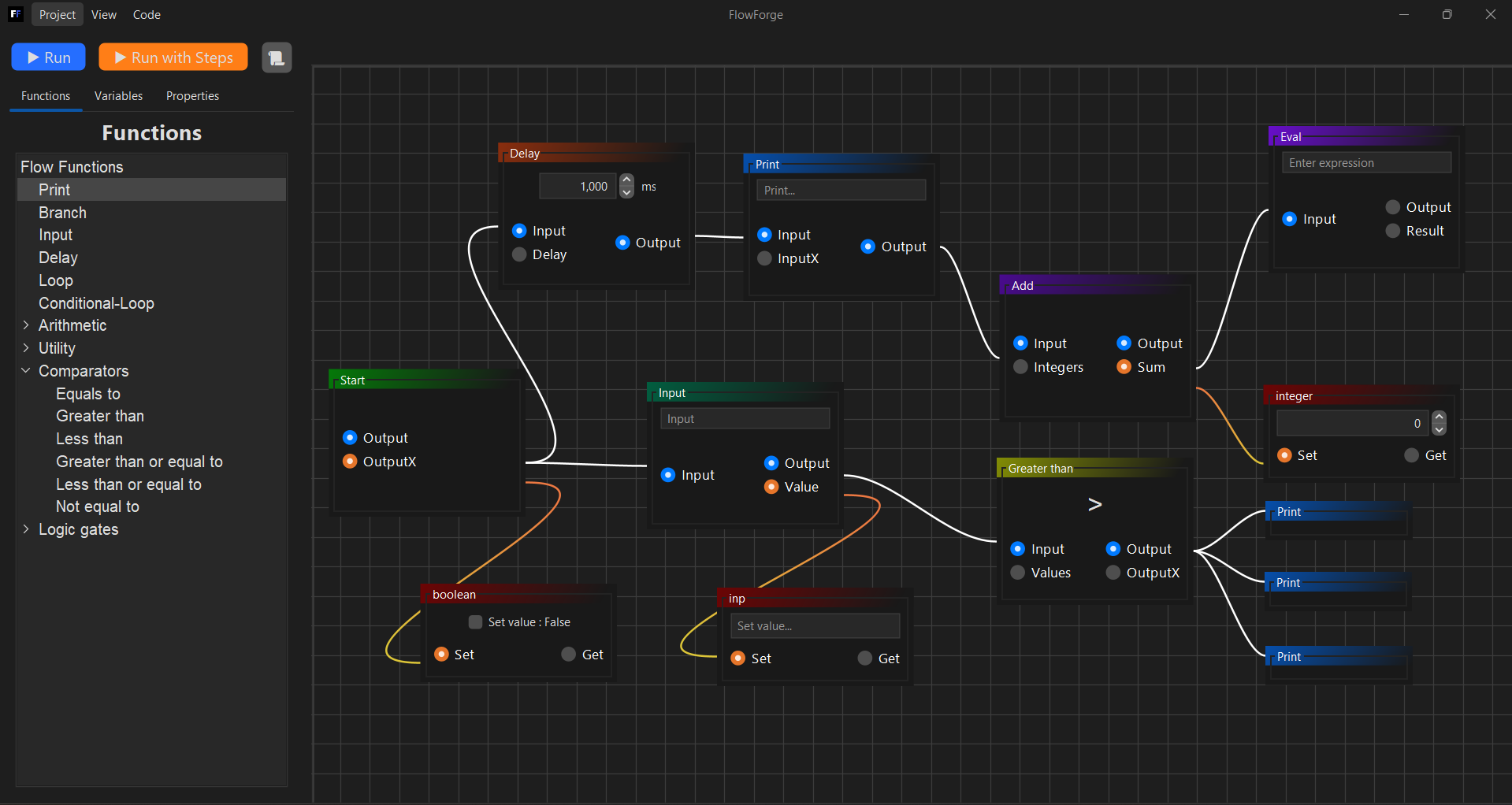
Task: Collapse the Comparators category
Action: tap(26, 371)
